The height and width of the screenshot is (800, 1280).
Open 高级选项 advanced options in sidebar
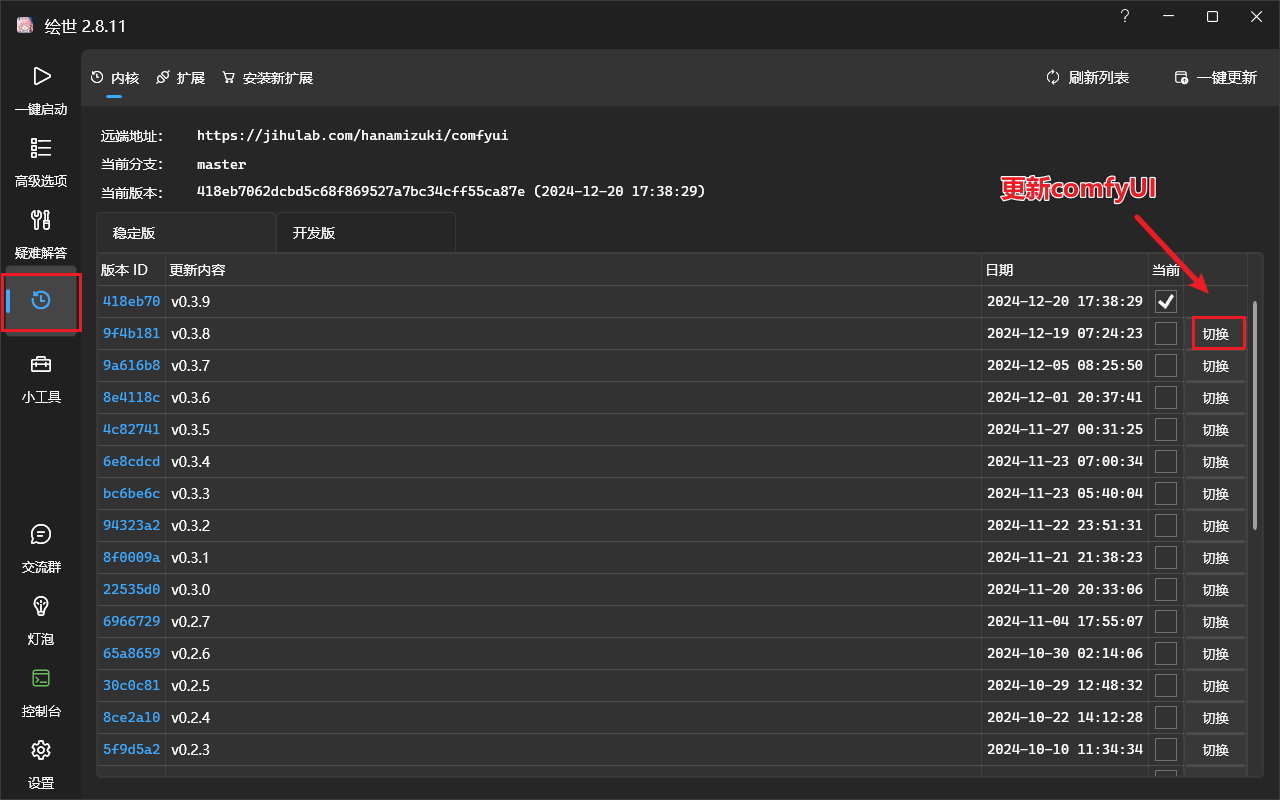[x=41, y=149]
